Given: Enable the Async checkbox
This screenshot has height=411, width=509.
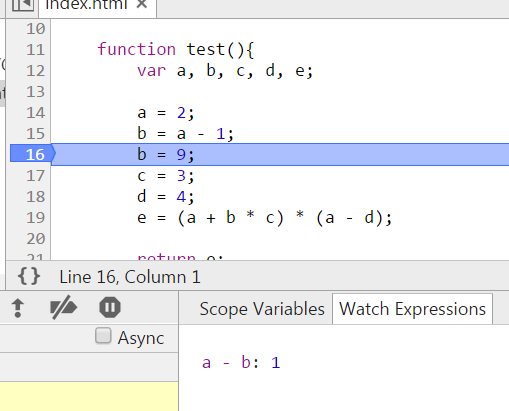Looking at the screenshot, I should click(x=103, y=336).
